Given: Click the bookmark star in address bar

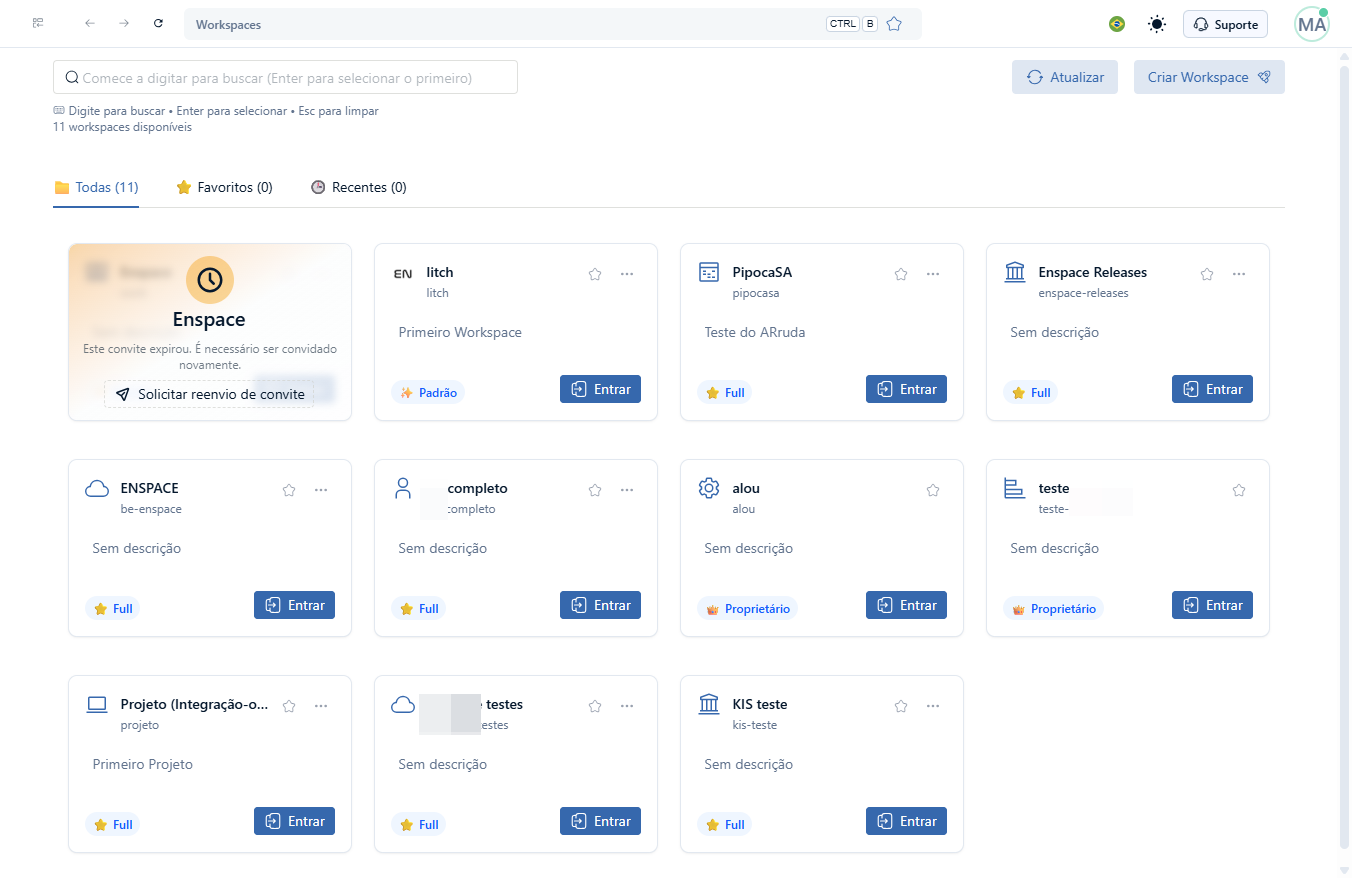Looking at the screenshot, I should [894, 24].
